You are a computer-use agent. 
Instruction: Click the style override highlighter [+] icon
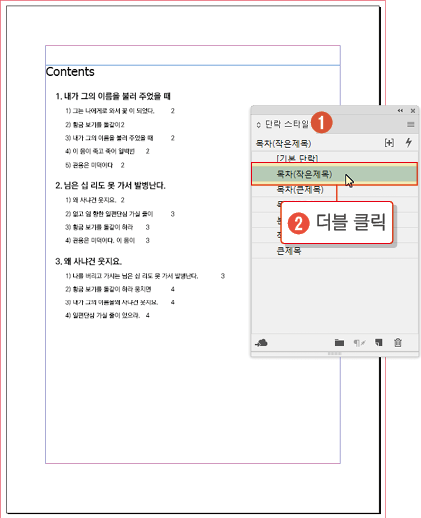point(389,143)
